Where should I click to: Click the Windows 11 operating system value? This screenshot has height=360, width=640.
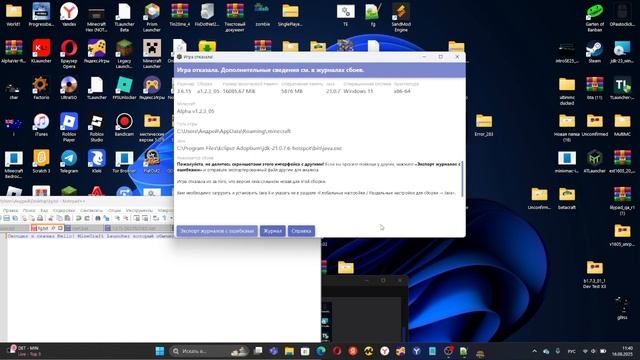coord(358,91)
